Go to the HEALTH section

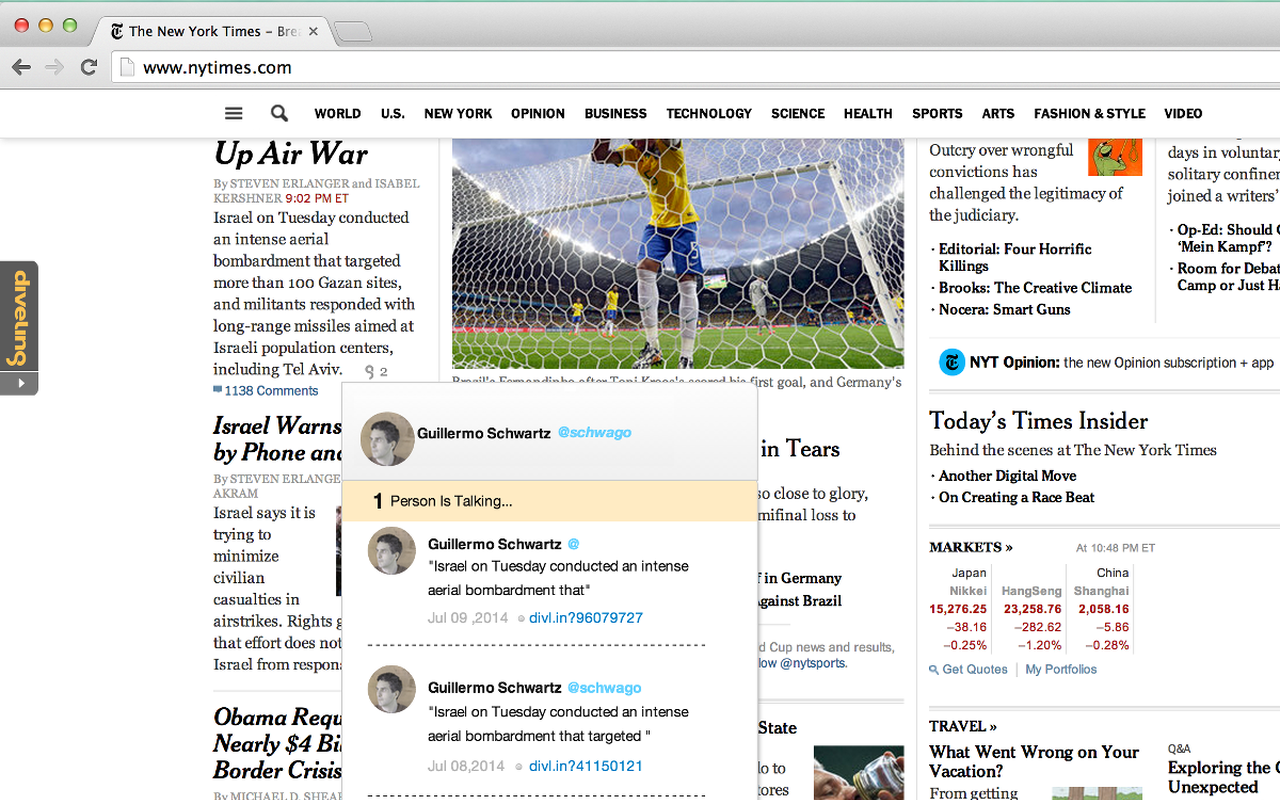pyautogui.click(x=868, y=114)
